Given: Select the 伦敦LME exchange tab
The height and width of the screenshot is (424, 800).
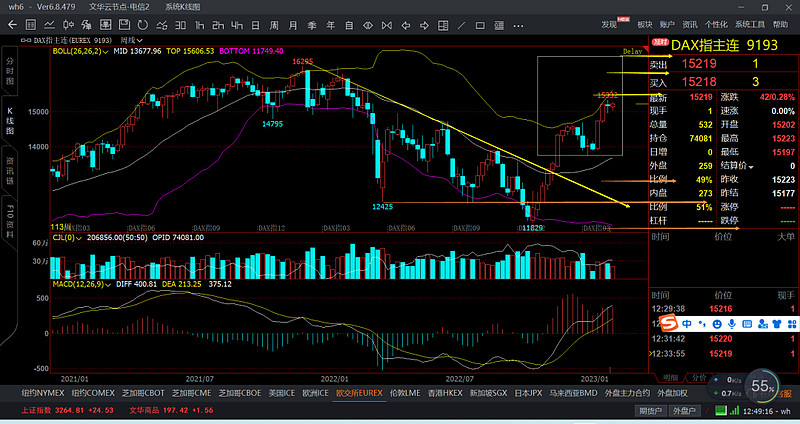Looking at the screenshot, I should (x=405, y=393).
